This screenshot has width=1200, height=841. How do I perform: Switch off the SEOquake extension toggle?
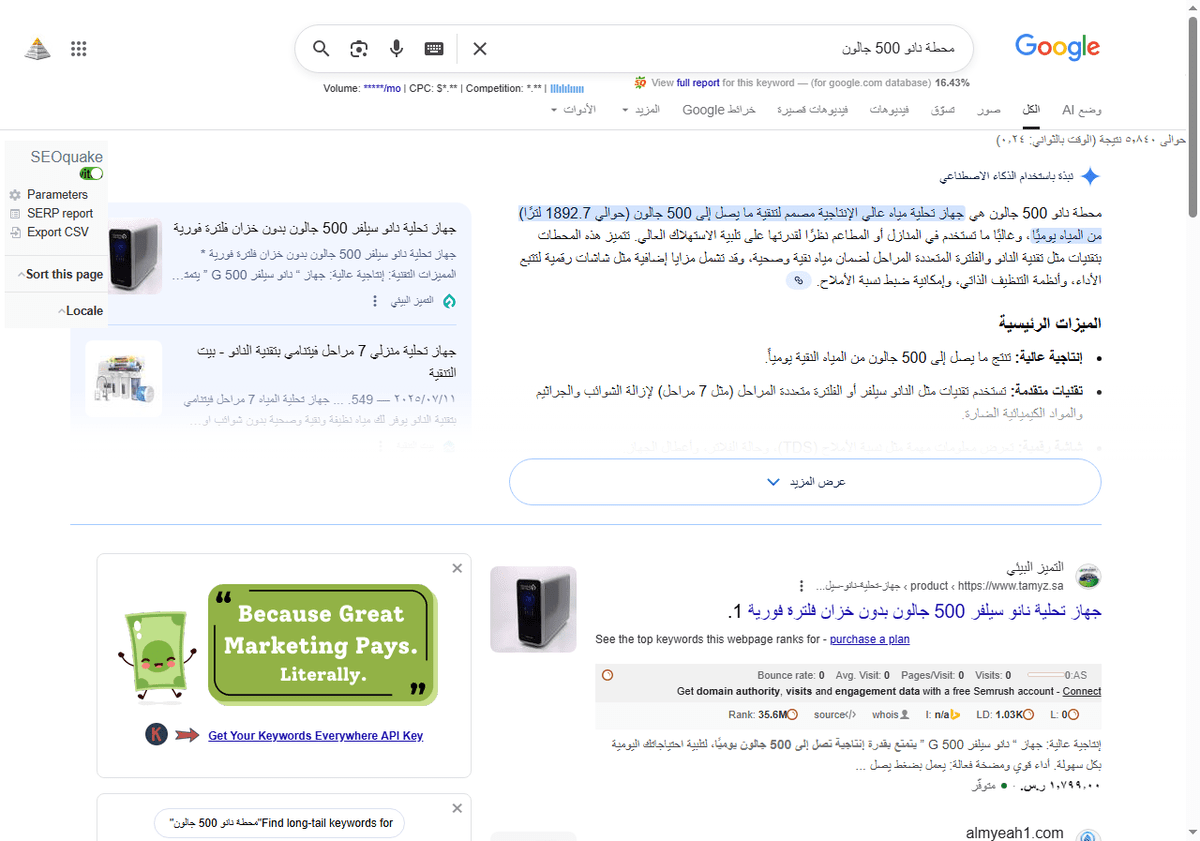(91, 173)
